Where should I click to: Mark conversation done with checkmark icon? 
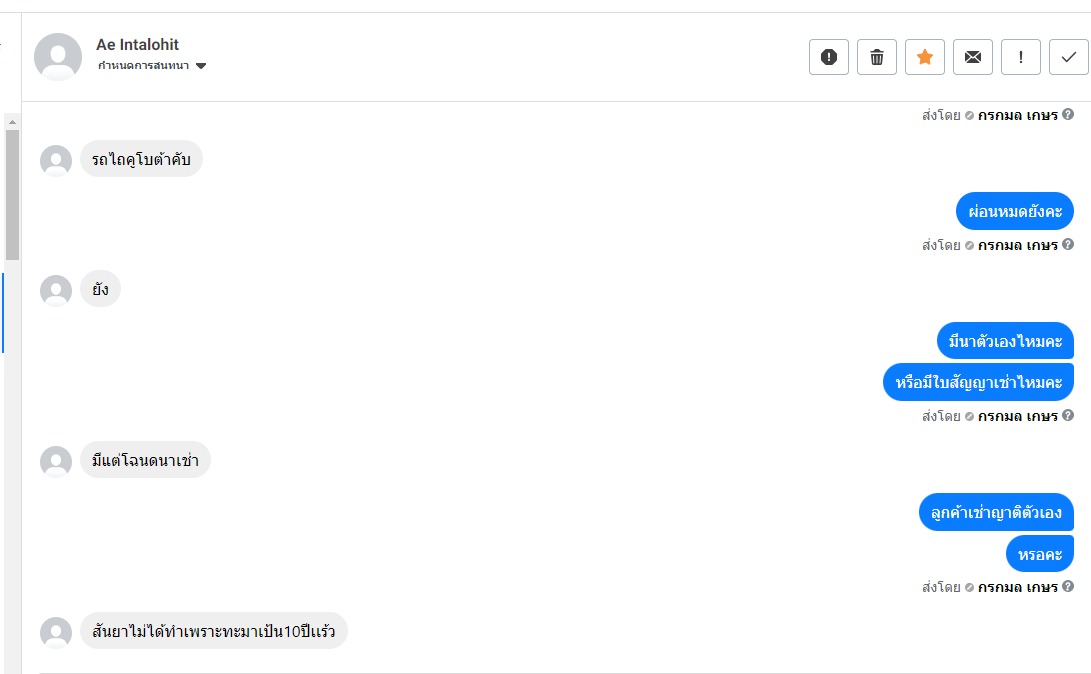click(x=1069, y=57)
